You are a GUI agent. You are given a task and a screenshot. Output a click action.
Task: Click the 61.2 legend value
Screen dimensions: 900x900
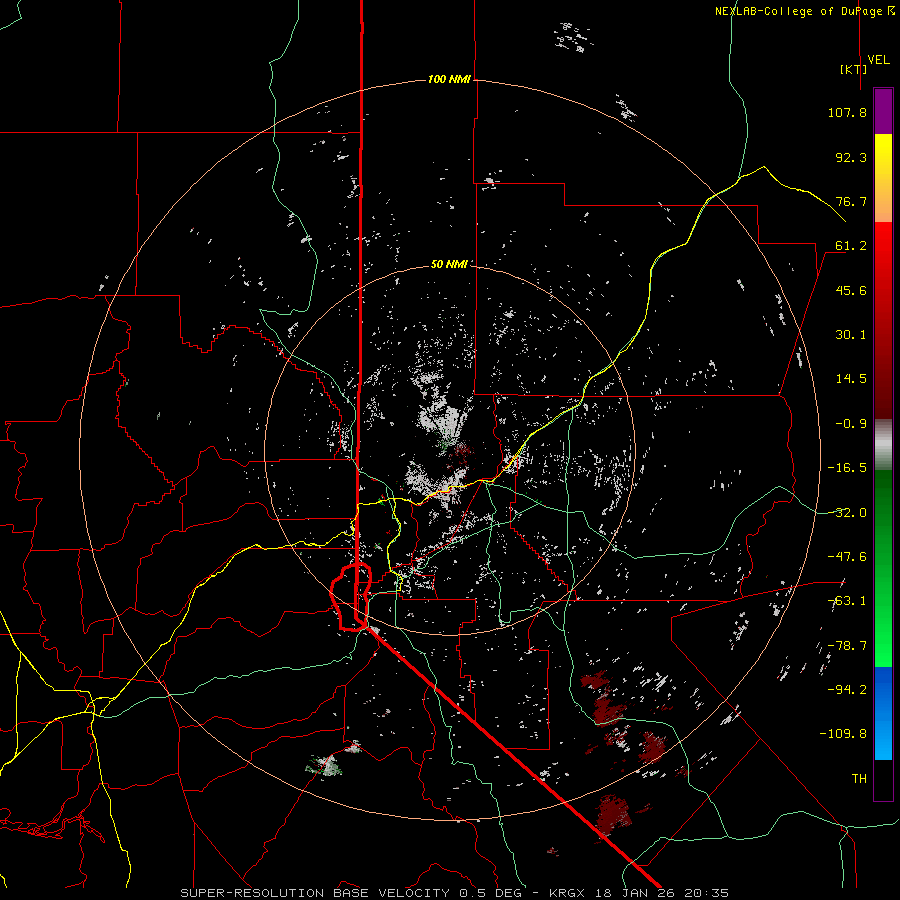[851, 246]
